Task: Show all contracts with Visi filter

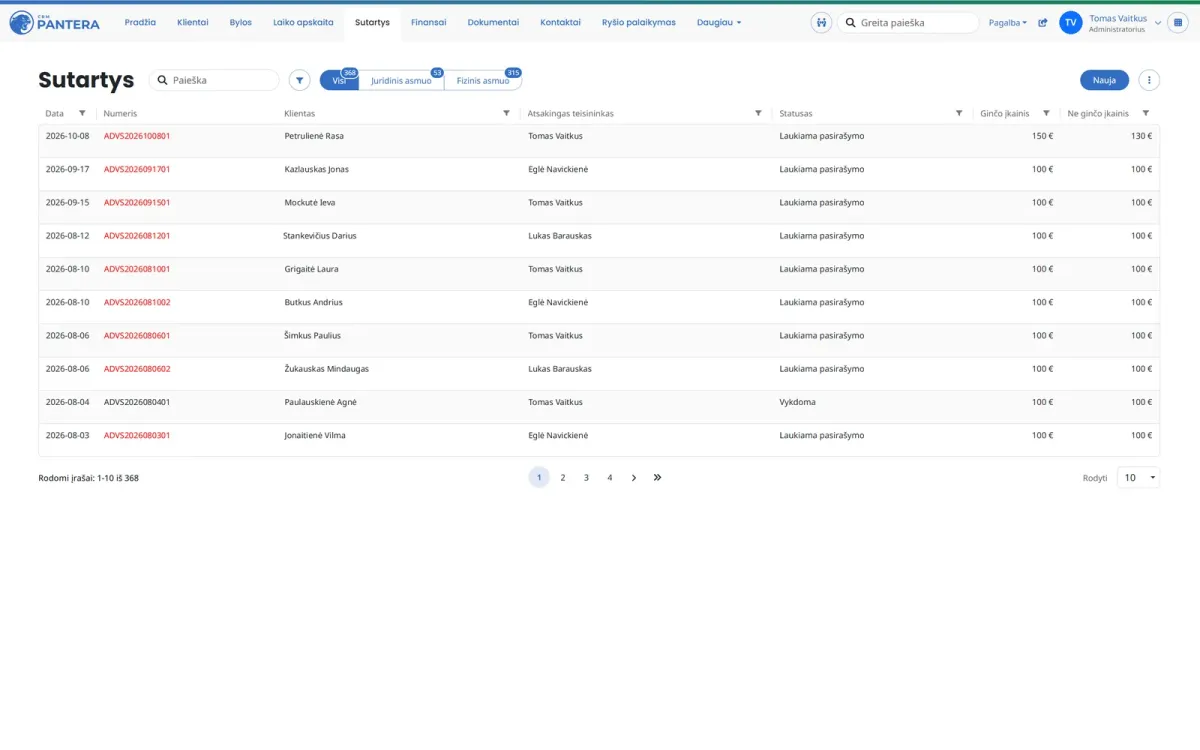Action: point(339,80)
